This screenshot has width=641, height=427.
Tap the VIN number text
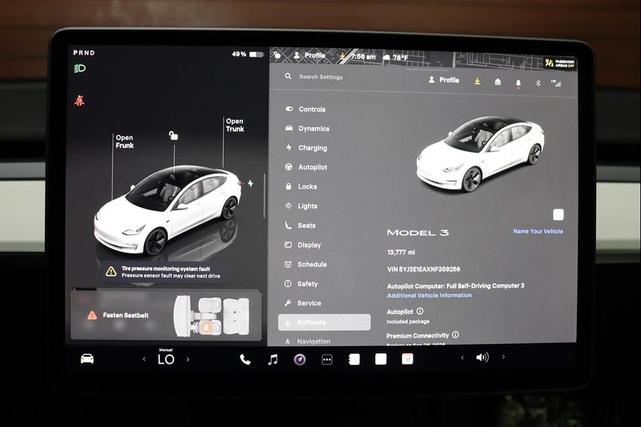(x=424, y=269)
